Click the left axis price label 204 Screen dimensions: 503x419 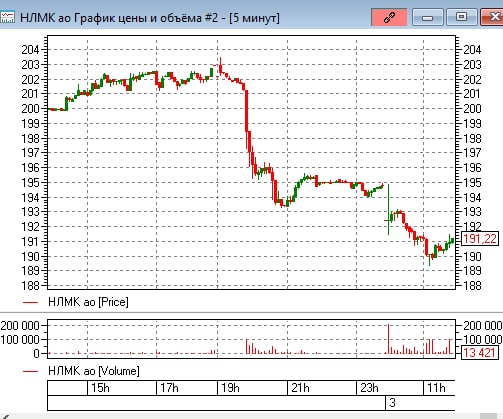30,50
